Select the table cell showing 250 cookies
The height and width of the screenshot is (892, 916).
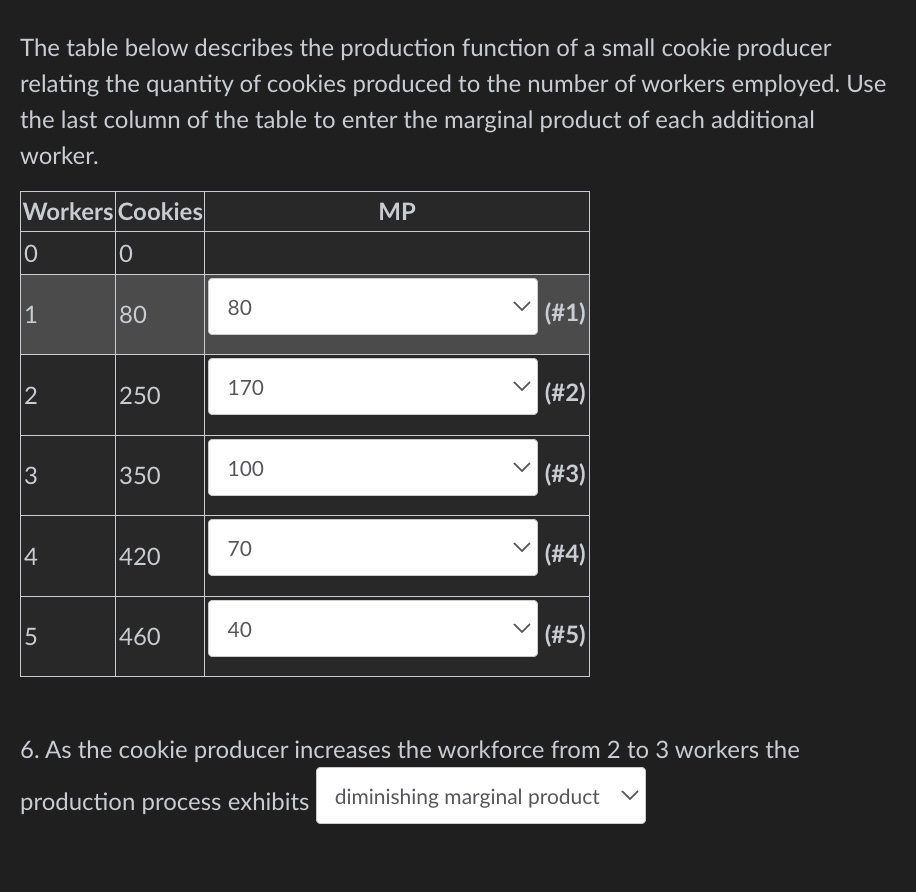point(159,395)
